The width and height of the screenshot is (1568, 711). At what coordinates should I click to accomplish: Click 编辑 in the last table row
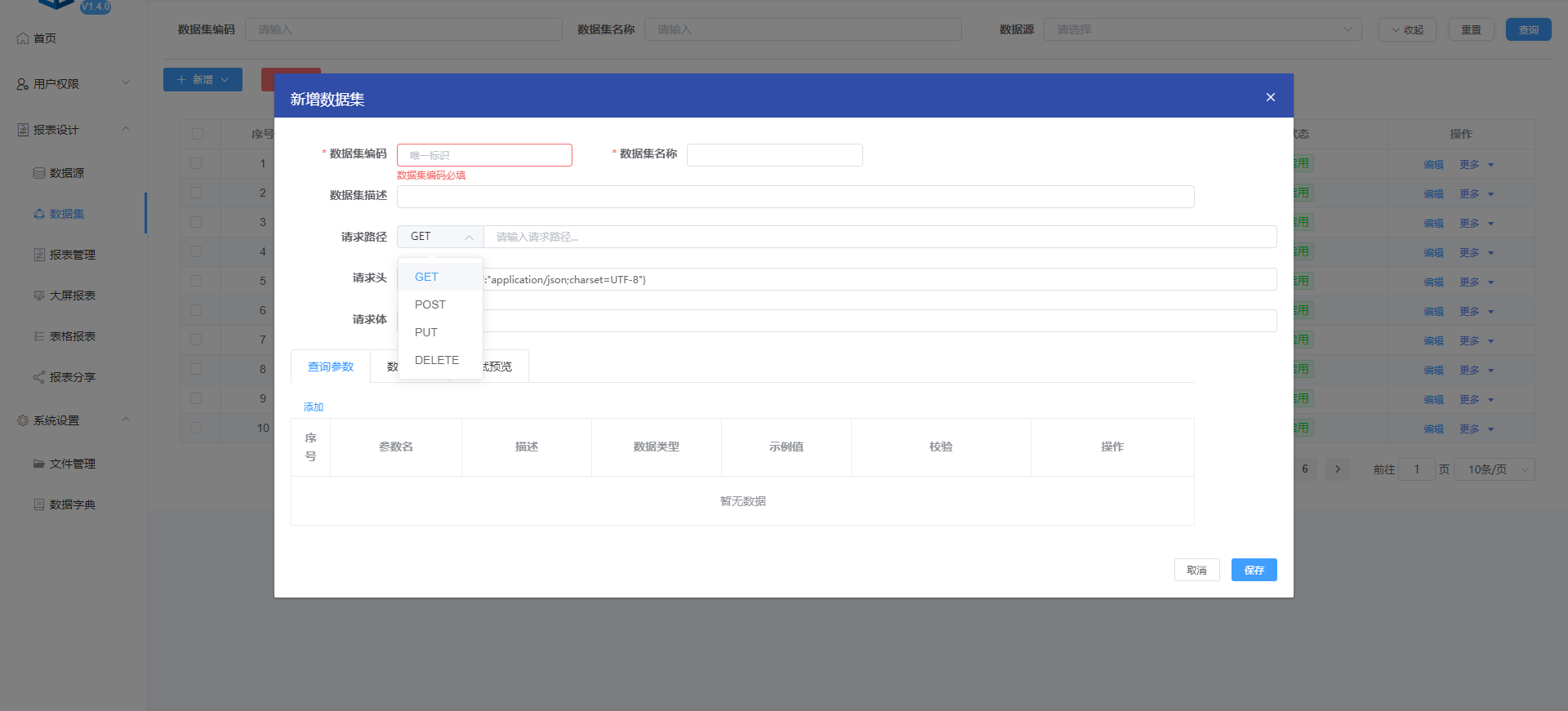1433,429
